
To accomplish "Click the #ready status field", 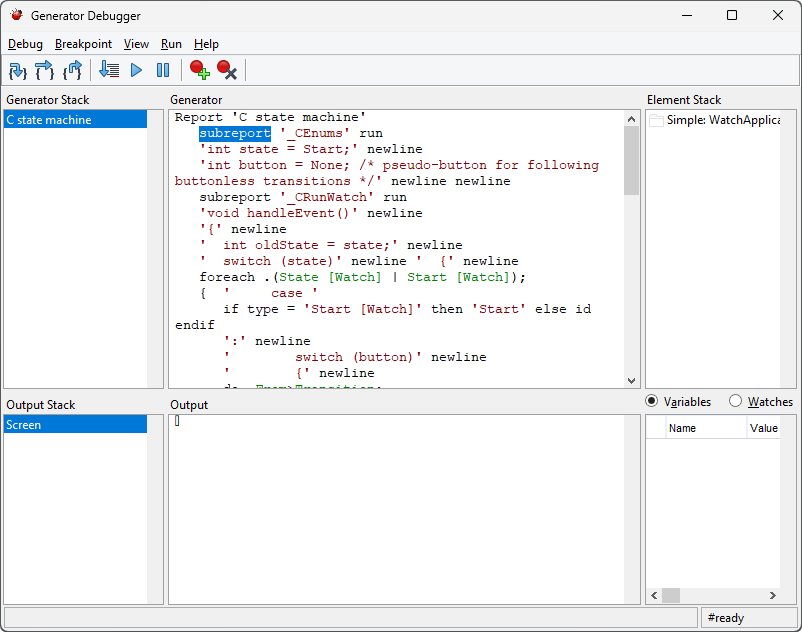I will pos(749,617).
